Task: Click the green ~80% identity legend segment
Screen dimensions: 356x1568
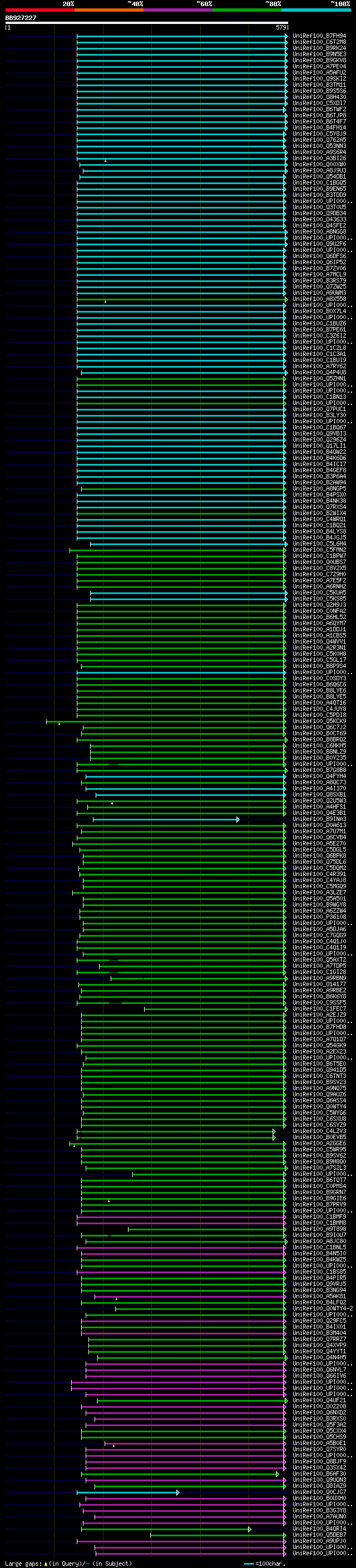Action: pyautogui.click(x=247, y=11)
